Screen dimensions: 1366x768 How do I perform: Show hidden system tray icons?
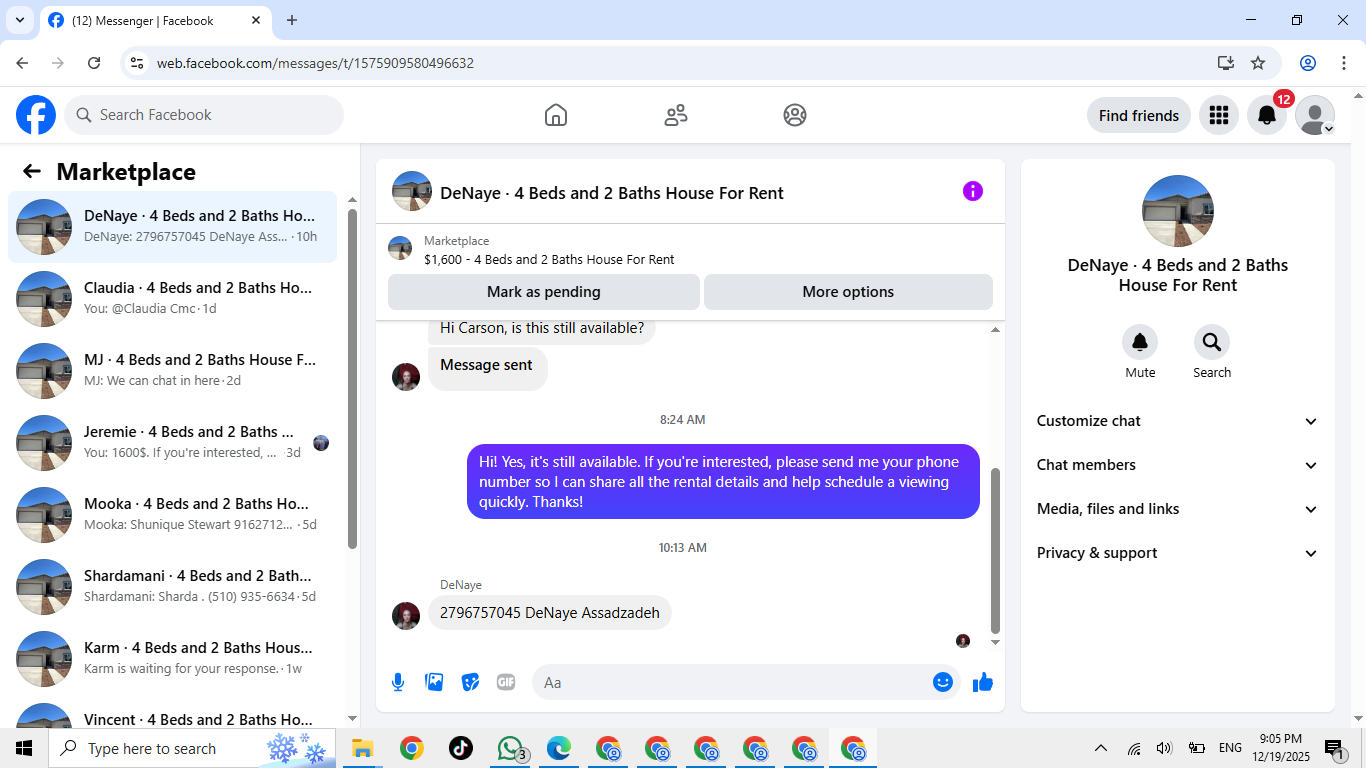[x=1101, y=748]
